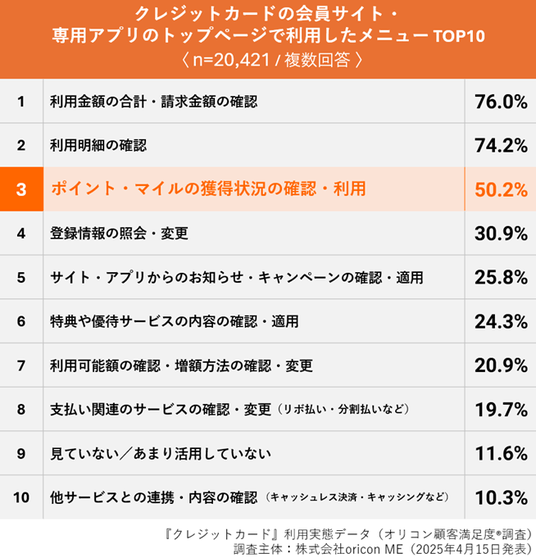Viewport: 536px width, 558px height.
Task: Click the 74.2% percentage cell
Action: [x=501, y=146]
